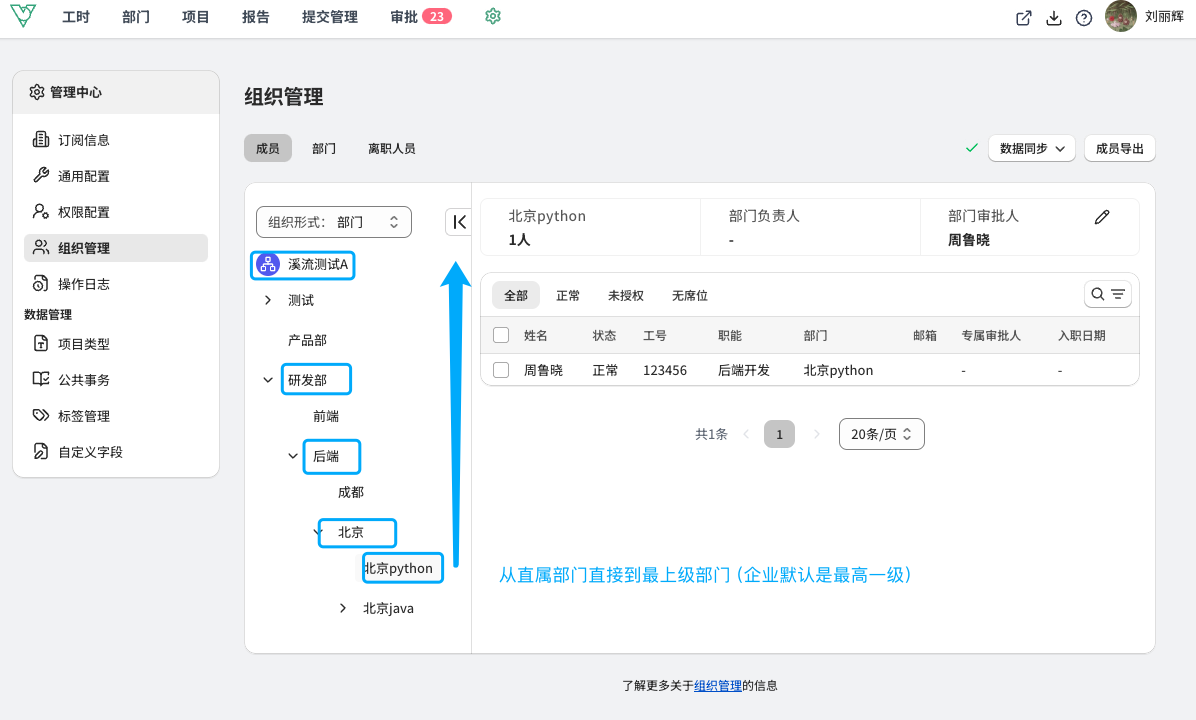Click the 成员导出 button
The width and height of the screenshot is (1196, 720).
click(1119, 148)
